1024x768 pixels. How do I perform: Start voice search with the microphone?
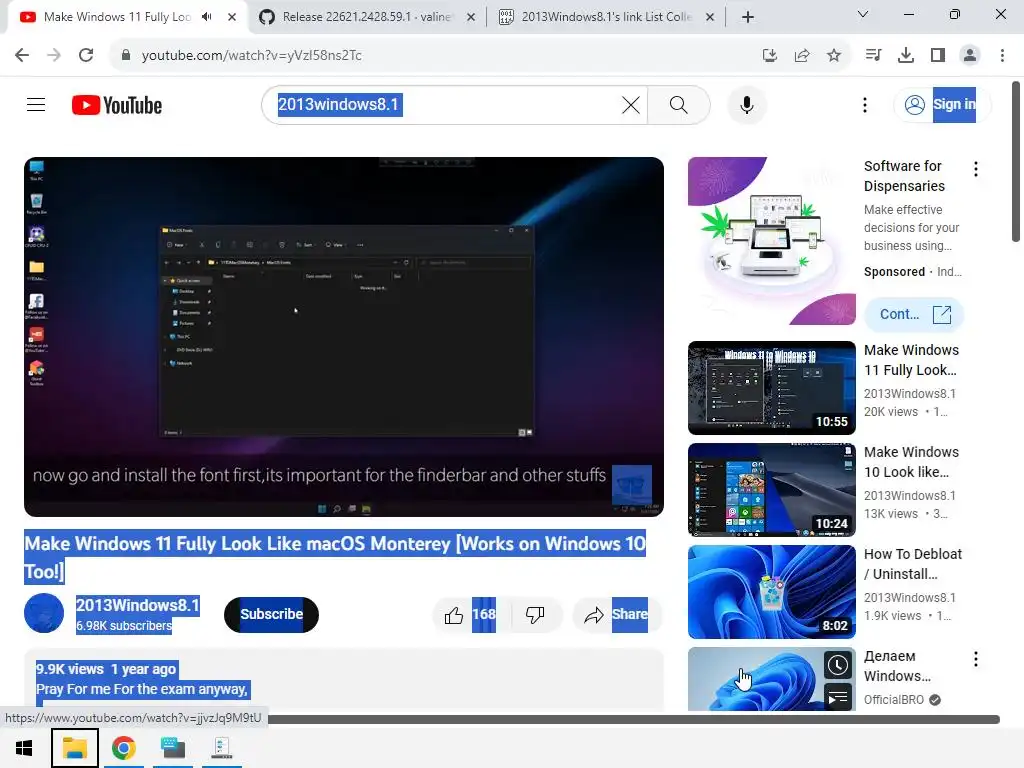[x=746, y=104]
